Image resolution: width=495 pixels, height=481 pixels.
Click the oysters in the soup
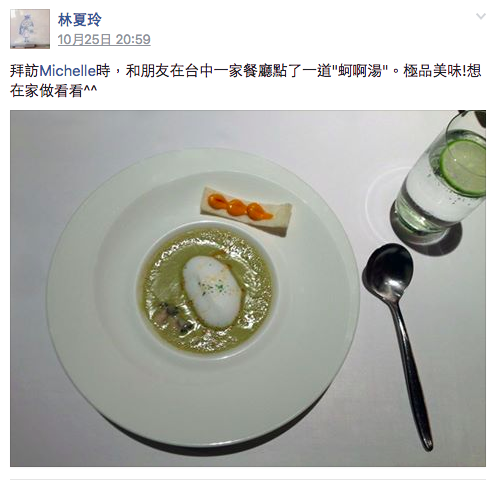[x=174, y=317]
